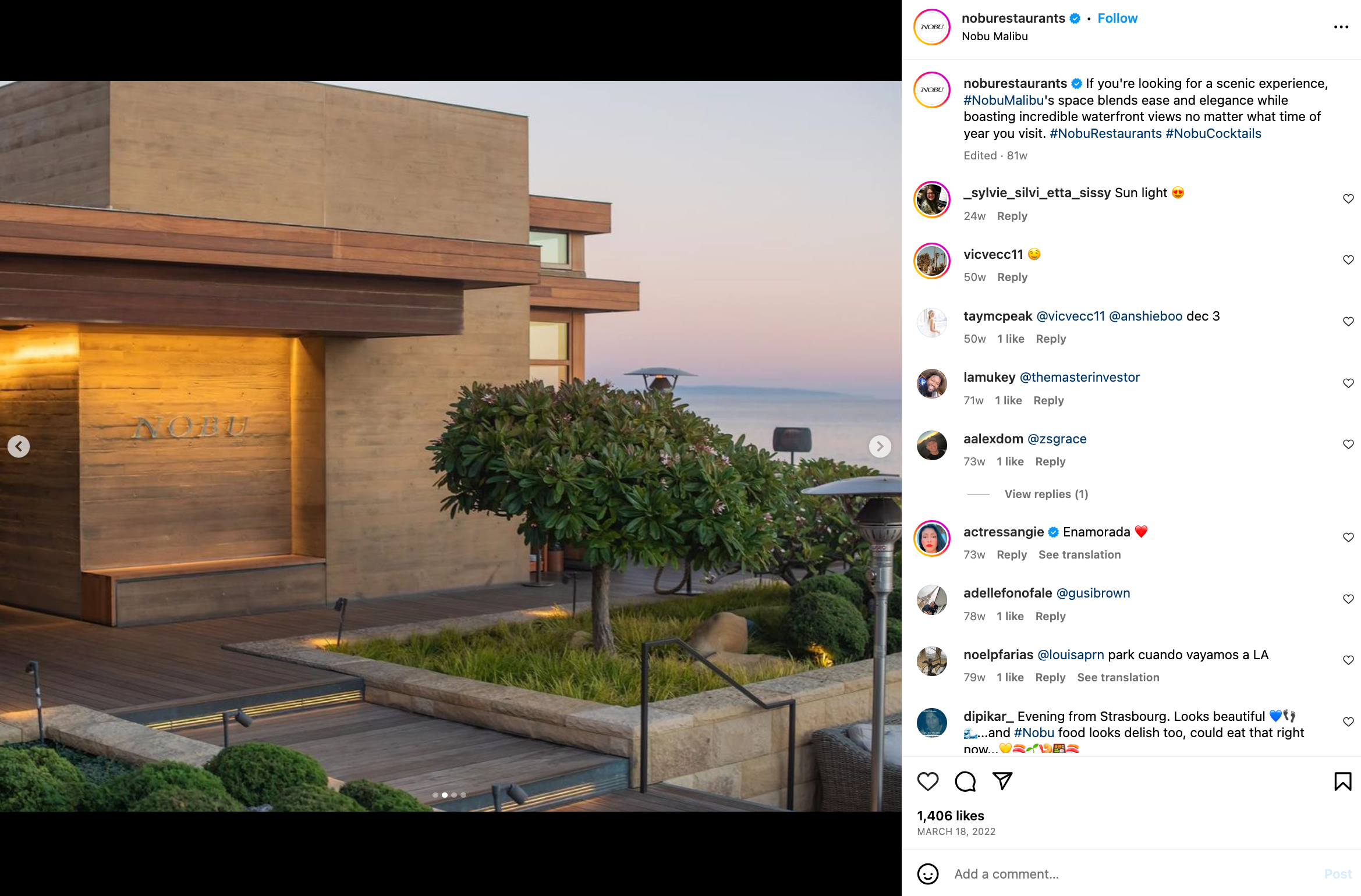Like the comment by _sylvie_silvi_etta_sissy
This screenshot has height=896, width=1361.
coord(1348,199)
